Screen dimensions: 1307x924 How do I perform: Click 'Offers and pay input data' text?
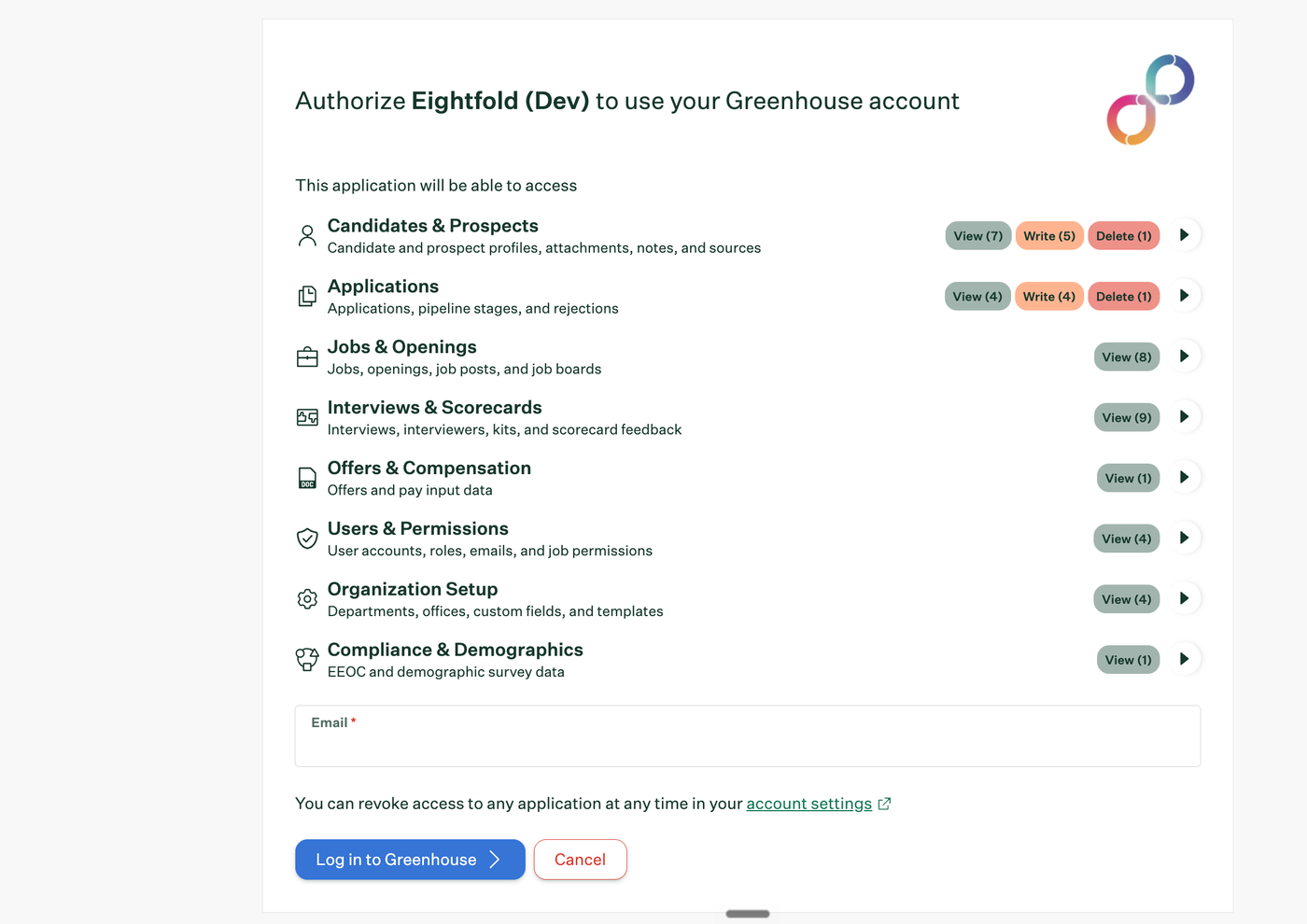tap(410, 490)
